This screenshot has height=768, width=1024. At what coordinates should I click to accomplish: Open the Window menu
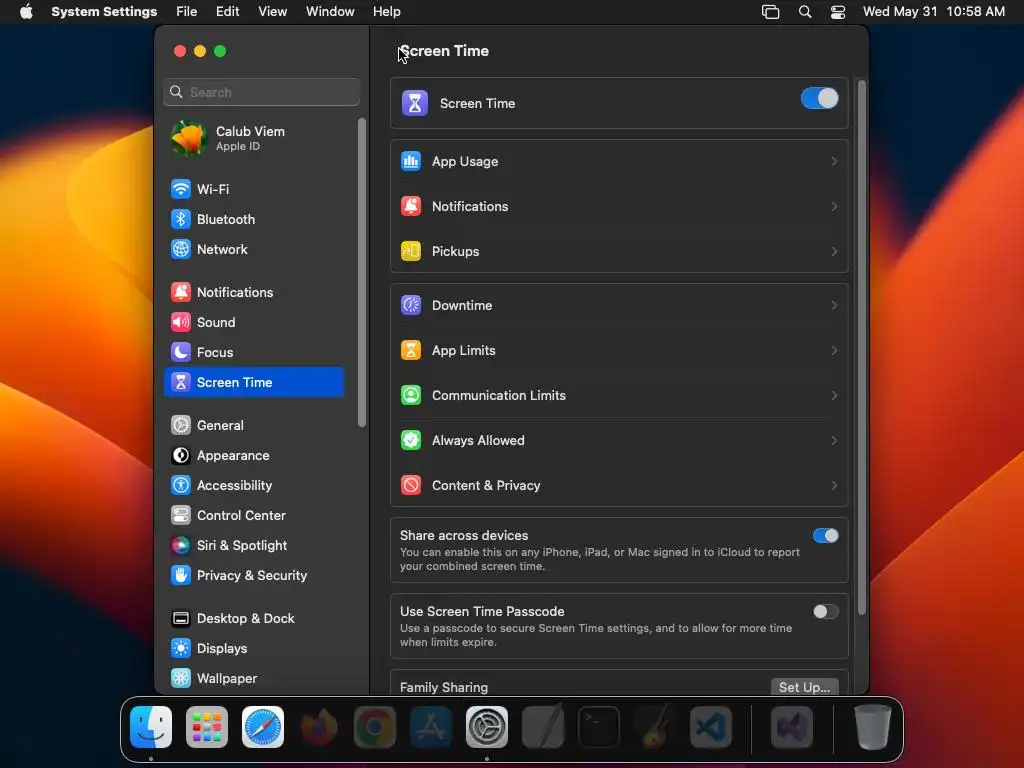click(330, 12)
